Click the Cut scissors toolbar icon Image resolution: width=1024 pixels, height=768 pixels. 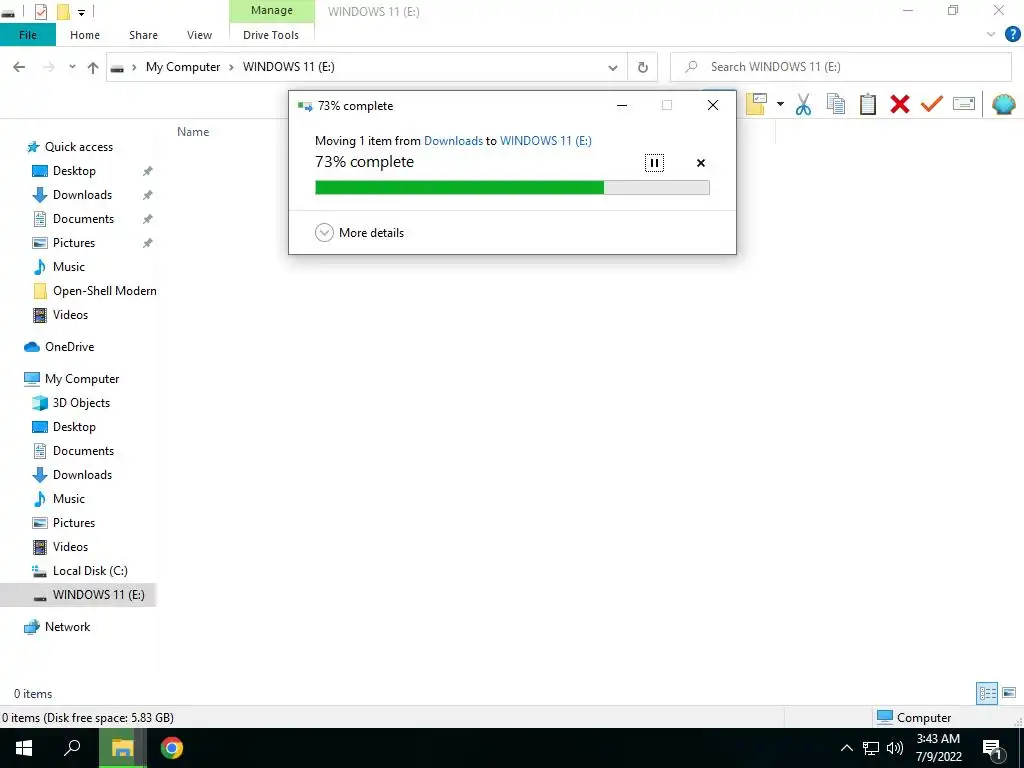pyautogui.click(x=803, y=104)
